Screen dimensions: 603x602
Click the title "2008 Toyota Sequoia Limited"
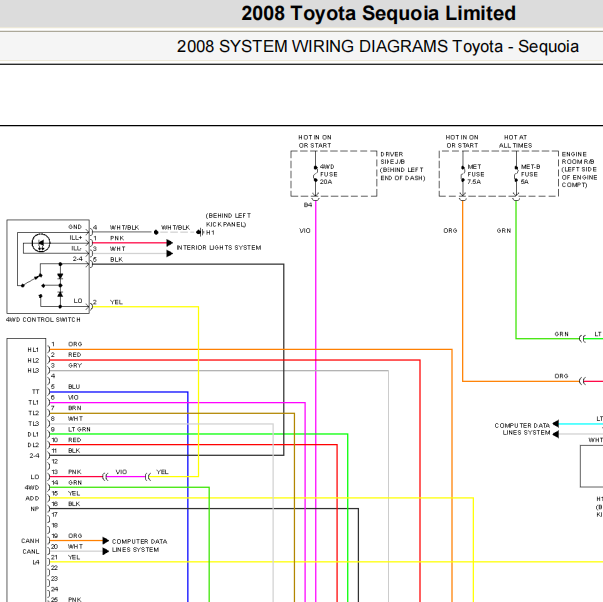click(x=378, y=13)
